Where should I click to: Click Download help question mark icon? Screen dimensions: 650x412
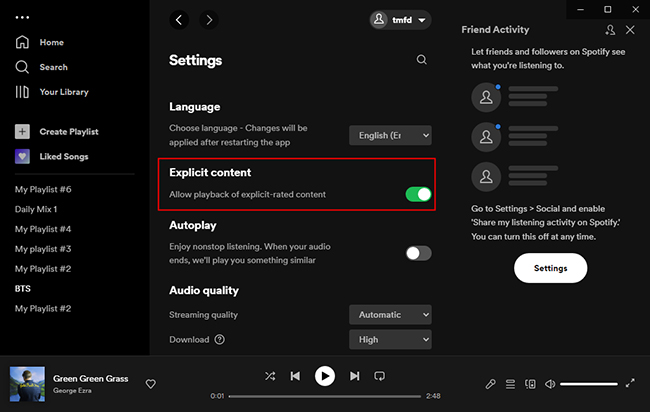[220, 339]
